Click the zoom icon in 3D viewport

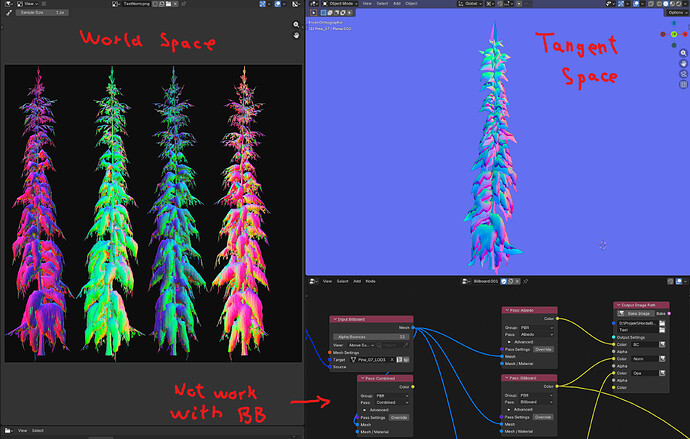[x=683, y=53]
